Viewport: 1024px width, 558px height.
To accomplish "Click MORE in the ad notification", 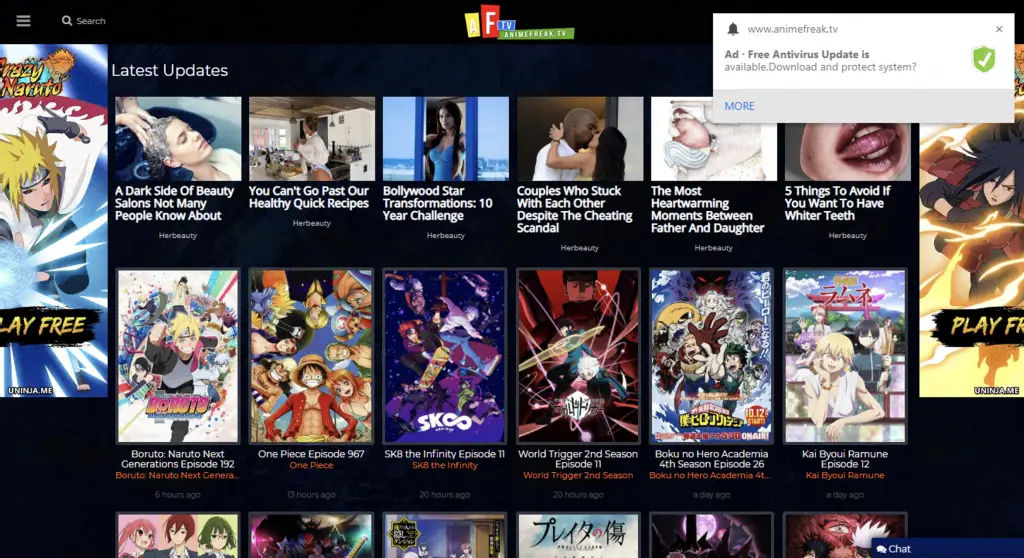I will click(739, 106).
